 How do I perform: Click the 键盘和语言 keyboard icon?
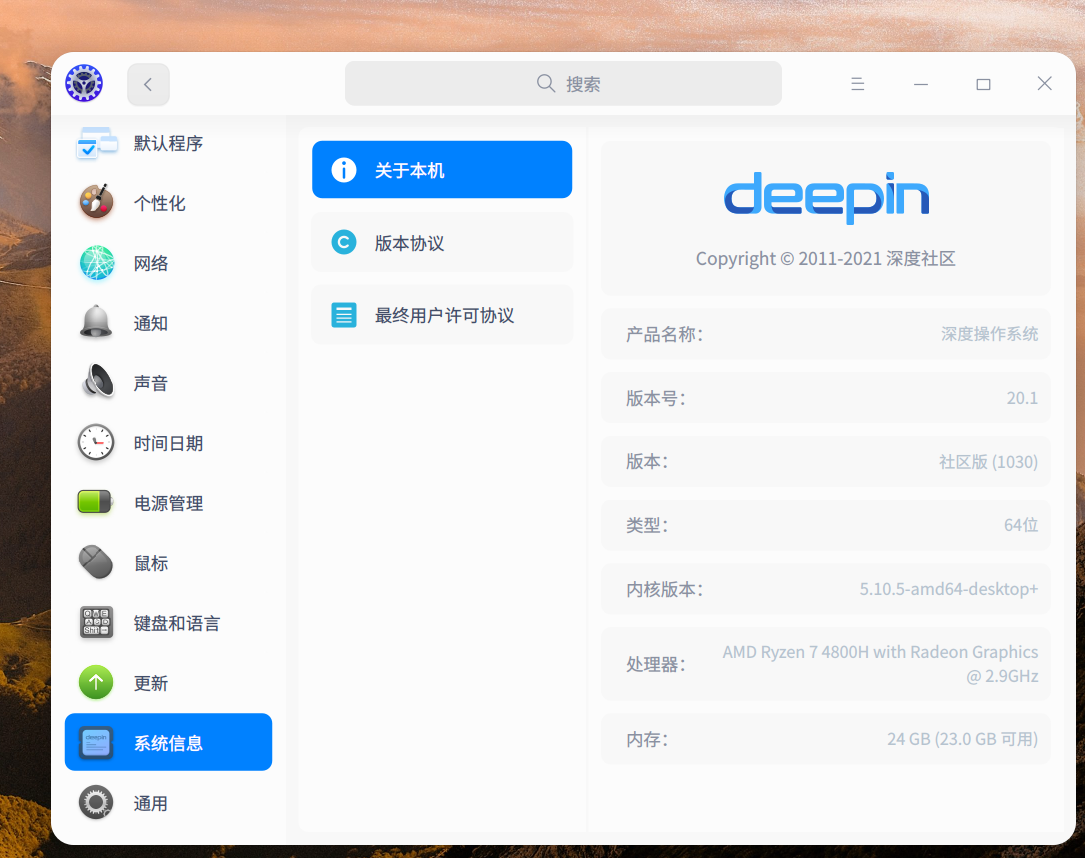[96, 623]
